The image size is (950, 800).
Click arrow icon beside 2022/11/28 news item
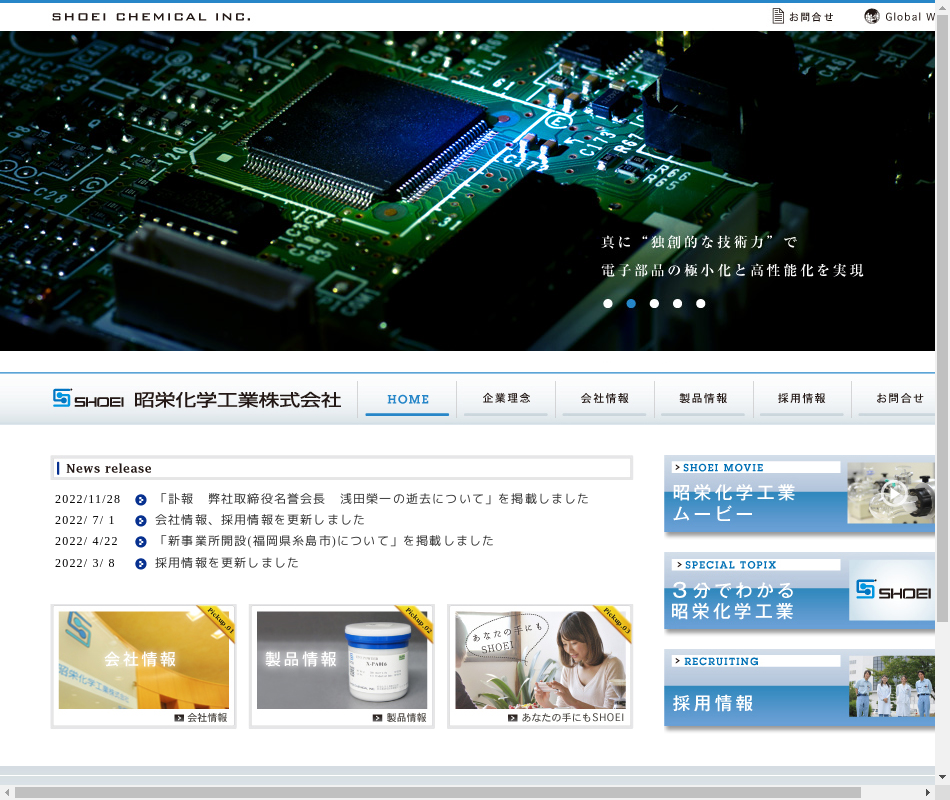point(141,499)
